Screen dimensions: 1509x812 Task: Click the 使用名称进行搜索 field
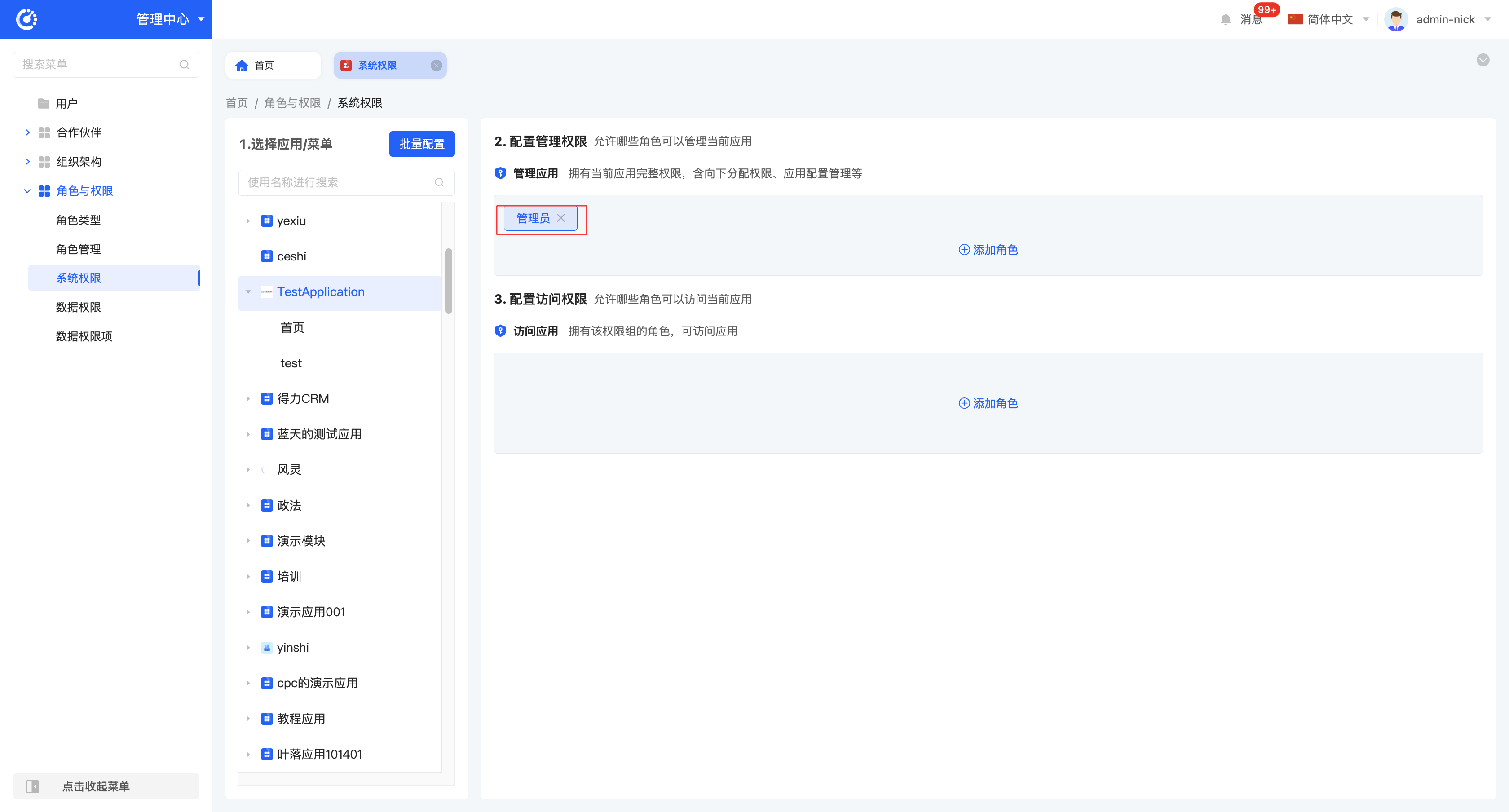(346, 183)
